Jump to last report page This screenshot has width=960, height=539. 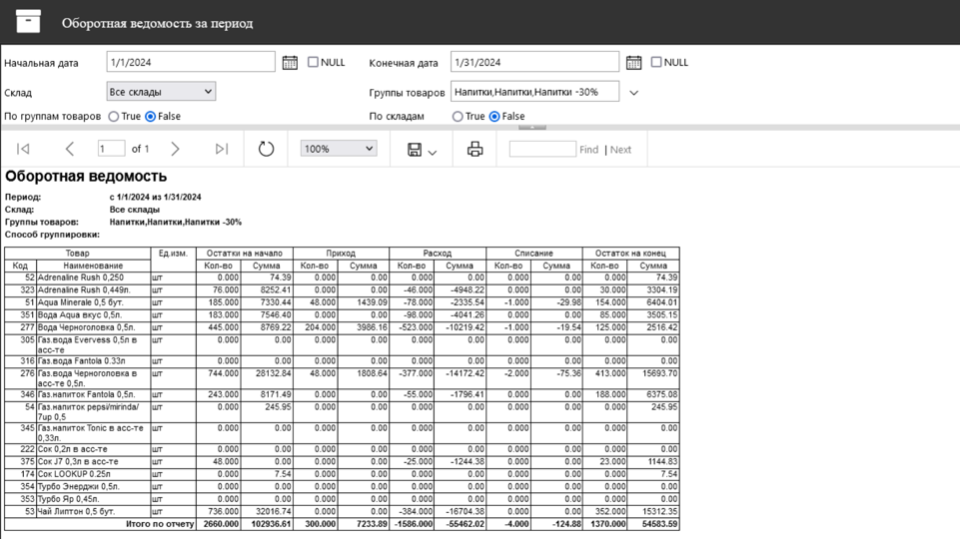pos(221,149)
